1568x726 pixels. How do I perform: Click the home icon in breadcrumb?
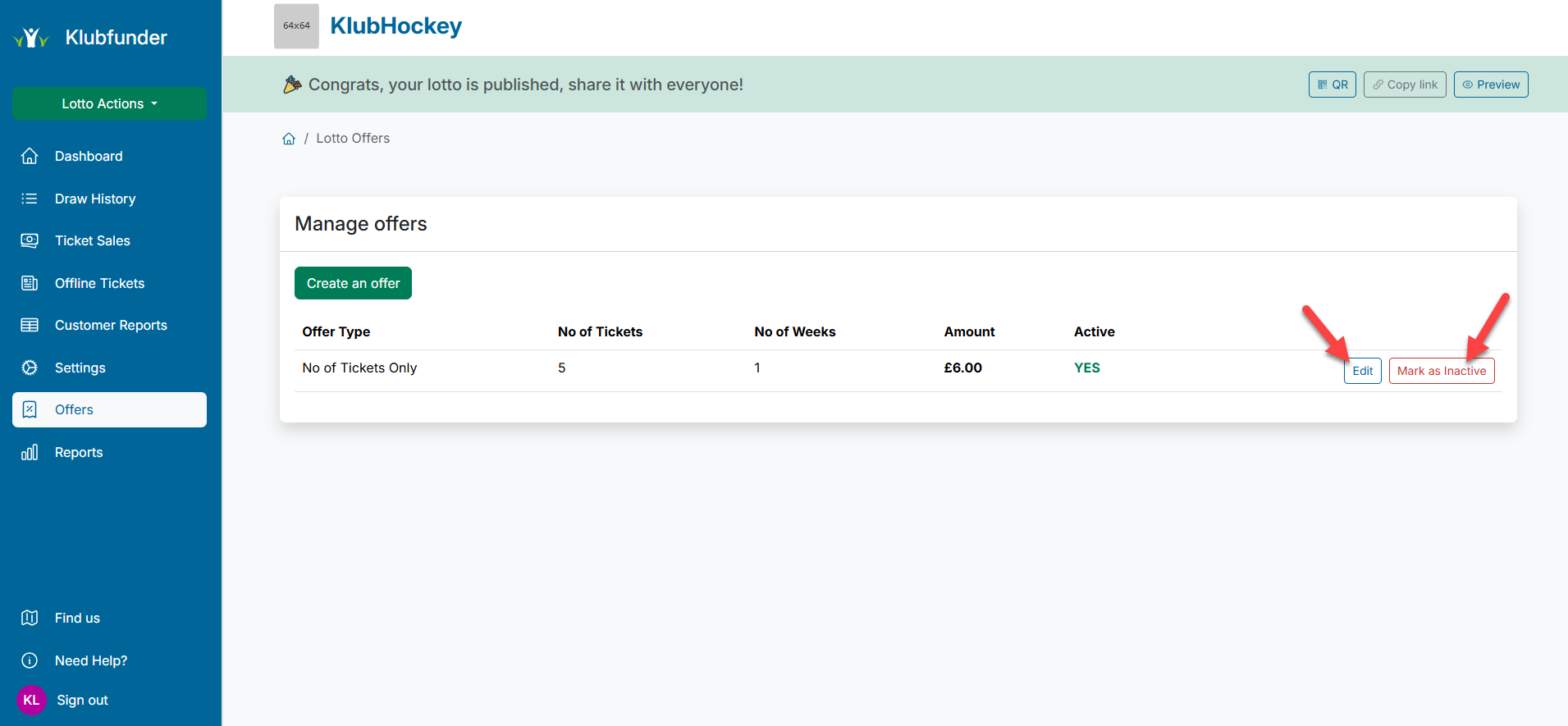pos(289,139)
